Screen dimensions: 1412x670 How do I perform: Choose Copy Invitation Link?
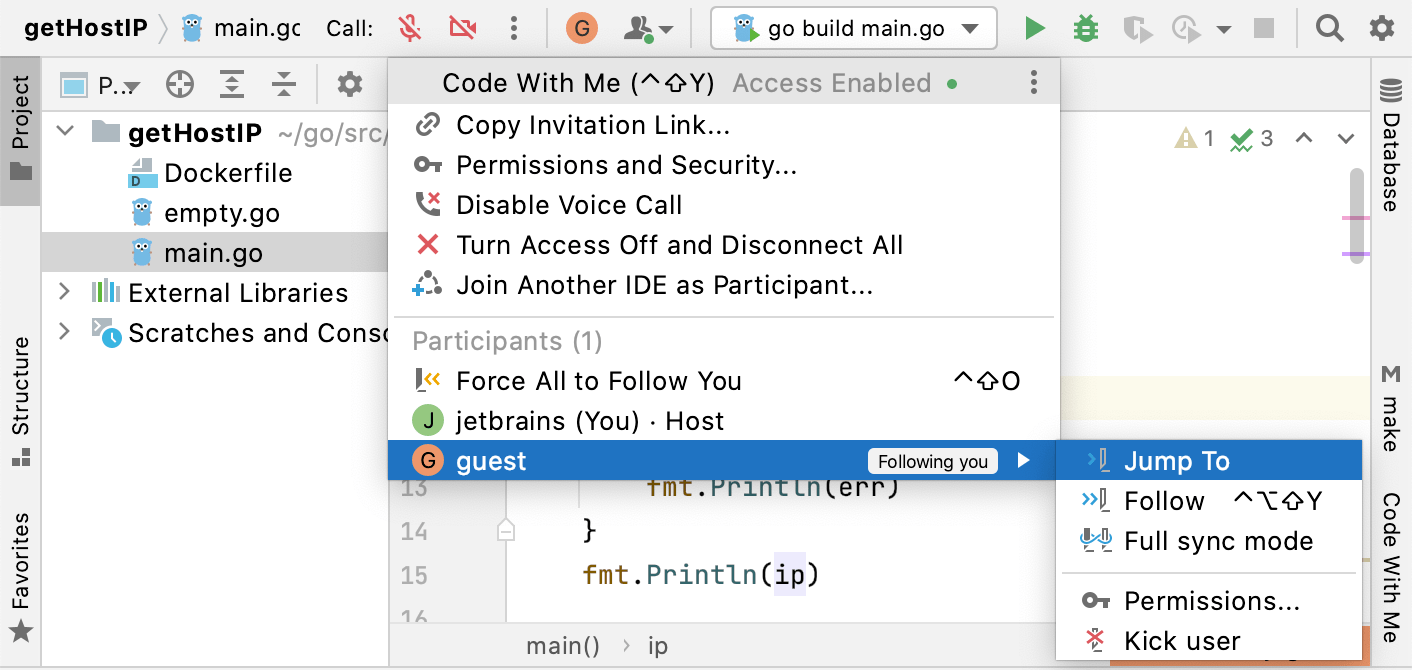722,125
